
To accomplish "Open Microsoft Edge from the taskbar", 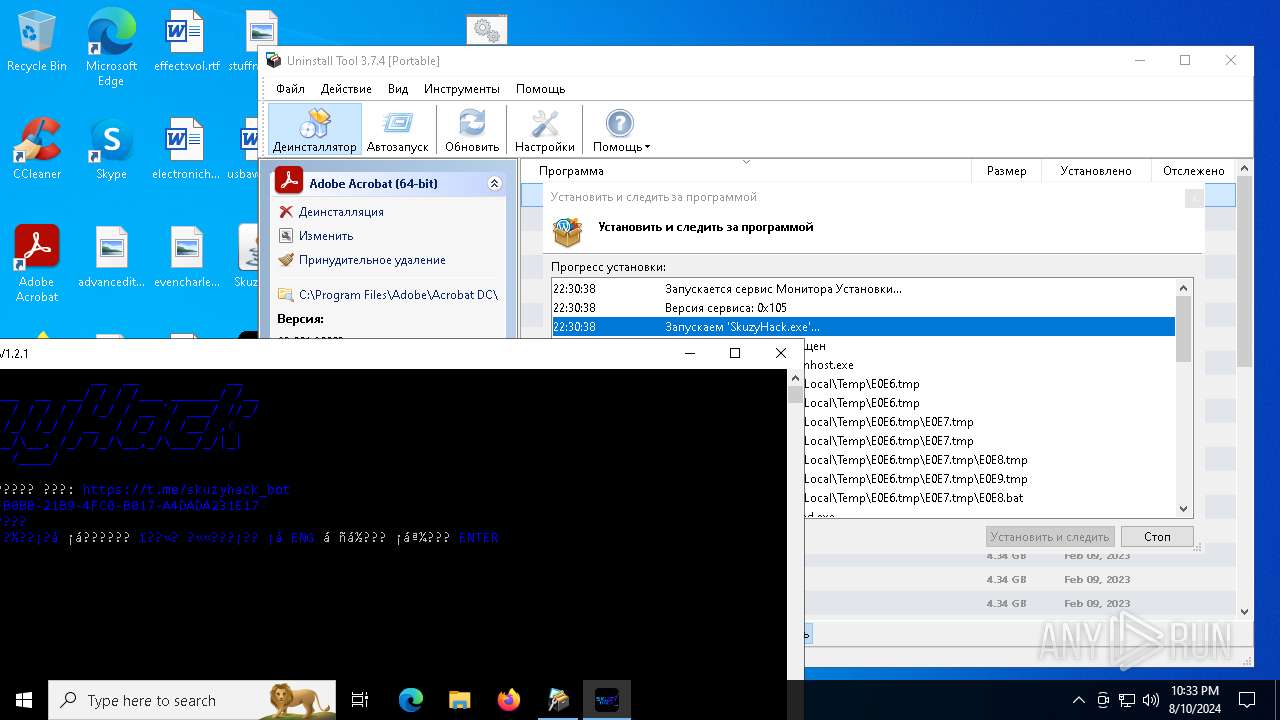I will pos(411,700).
